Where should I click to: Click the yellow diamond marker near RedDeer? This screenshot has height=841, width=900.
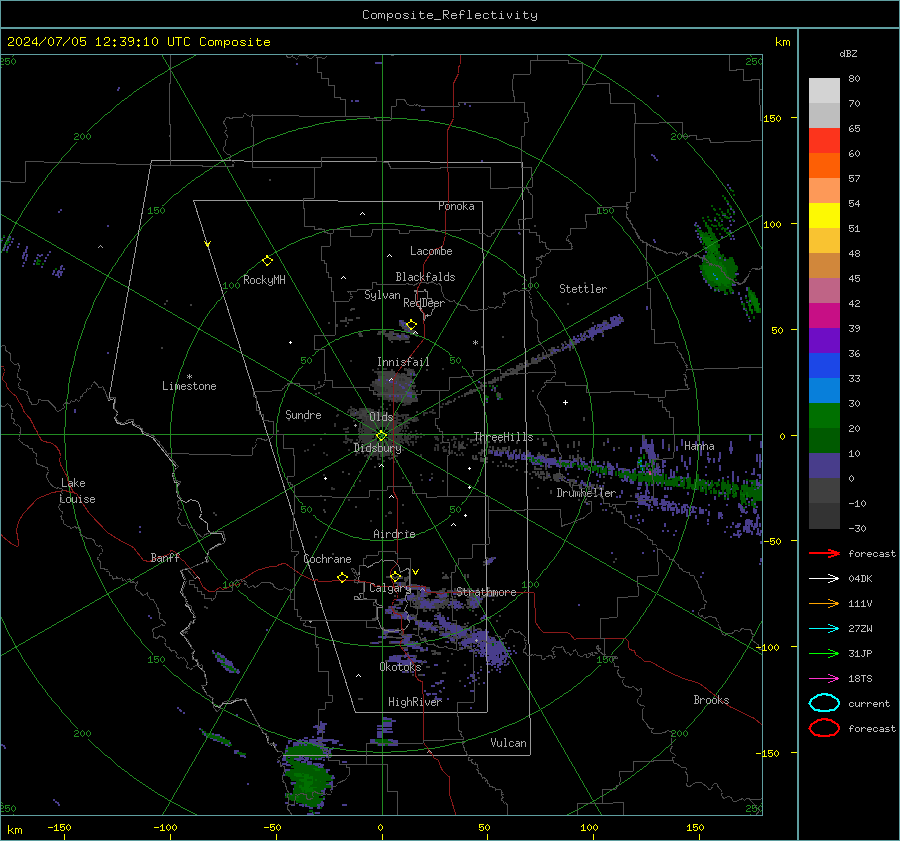pos(411,325)
